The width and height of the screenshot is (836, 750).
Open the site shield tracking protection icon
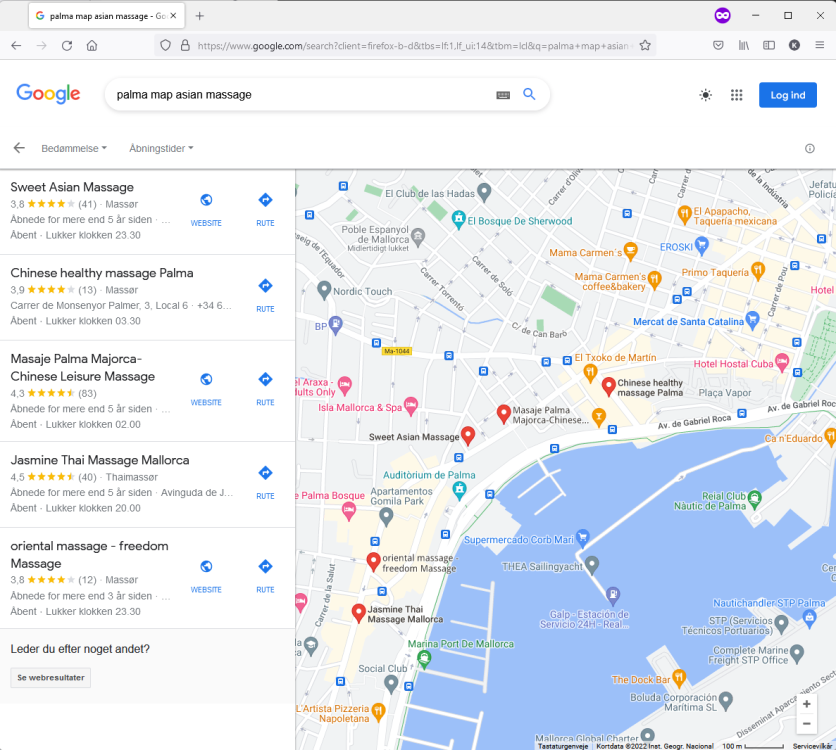tap(165, 46)
